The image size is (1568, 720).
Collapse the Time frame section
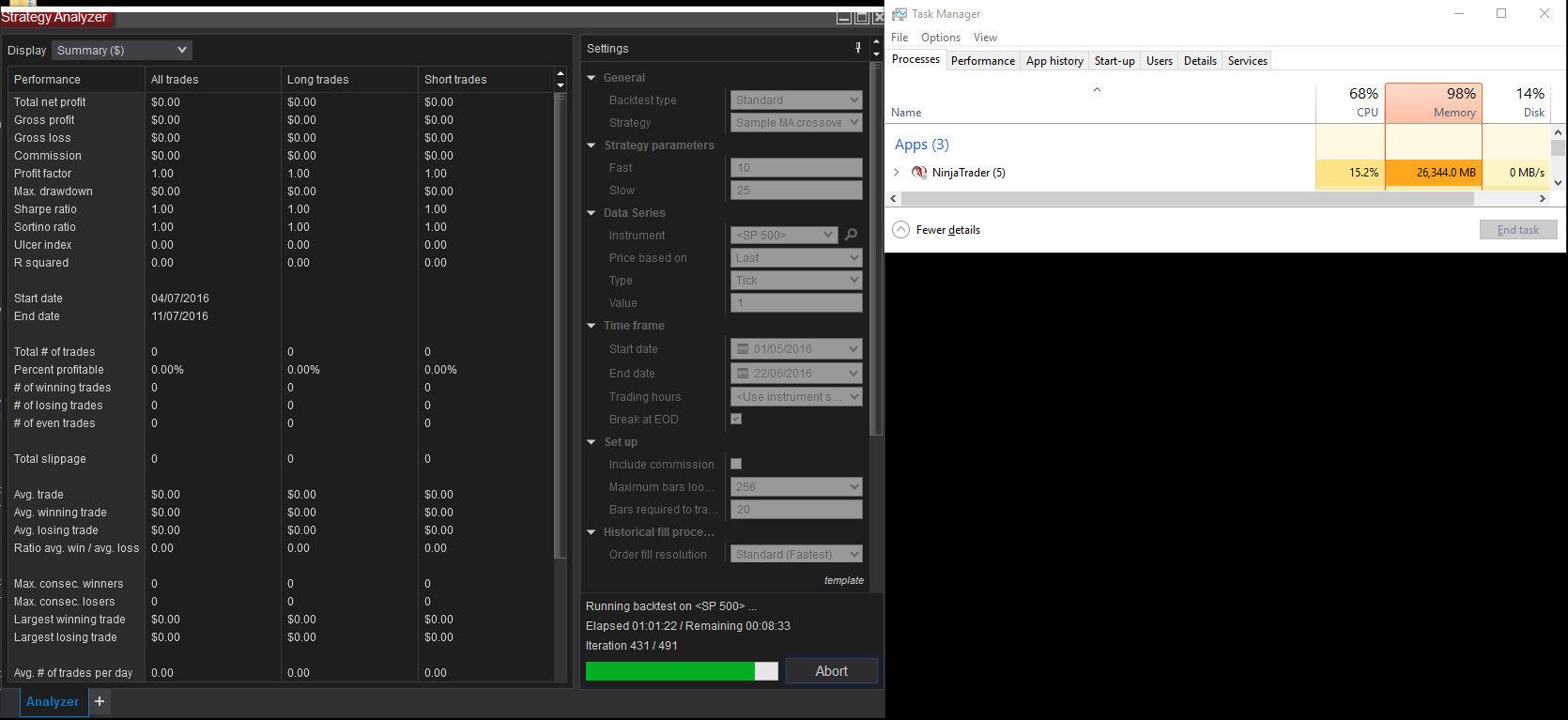pos(592,326)
